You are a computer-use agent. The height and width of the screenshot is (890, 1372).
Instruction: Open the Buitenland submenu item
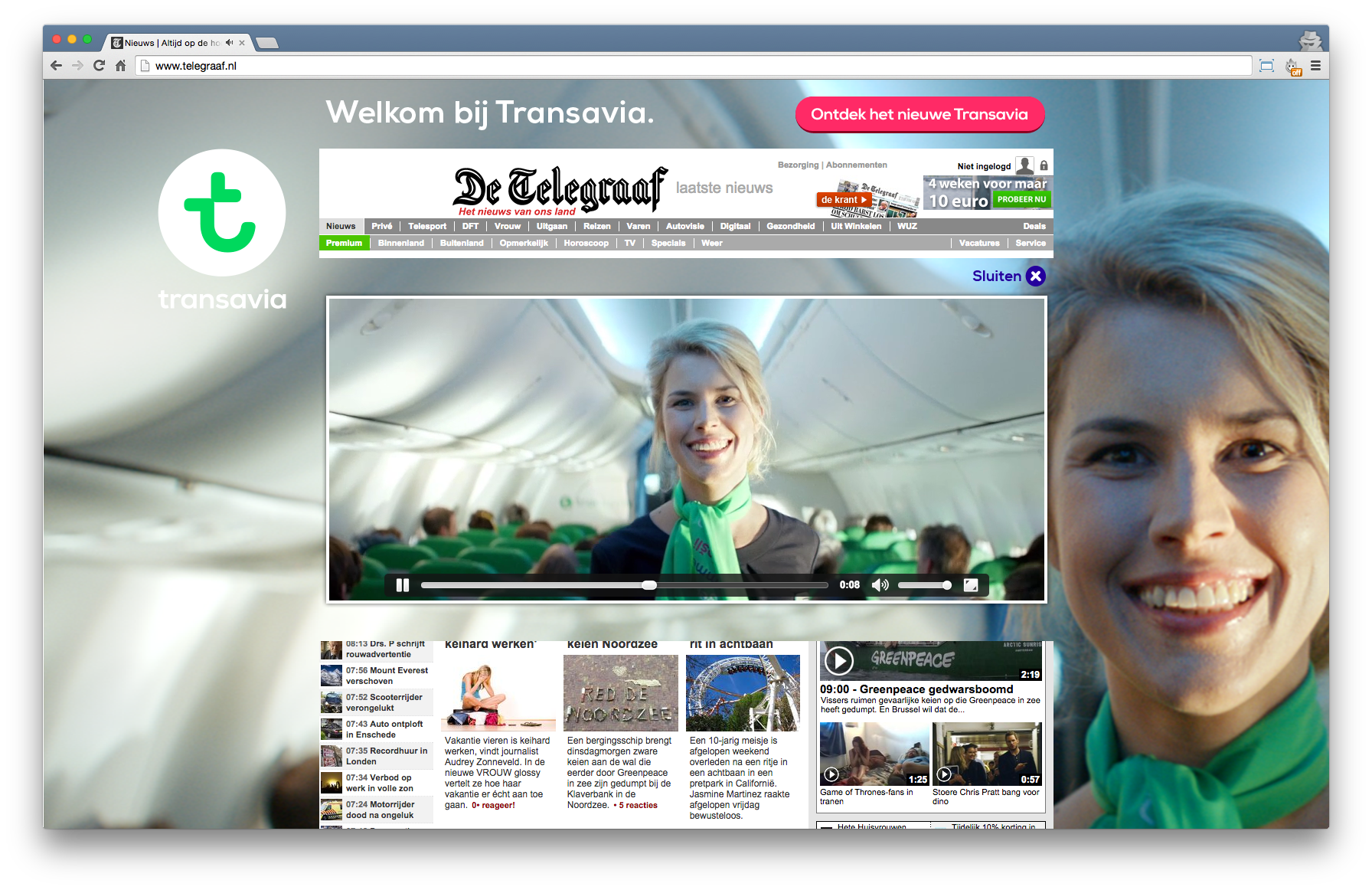point(462,243)
